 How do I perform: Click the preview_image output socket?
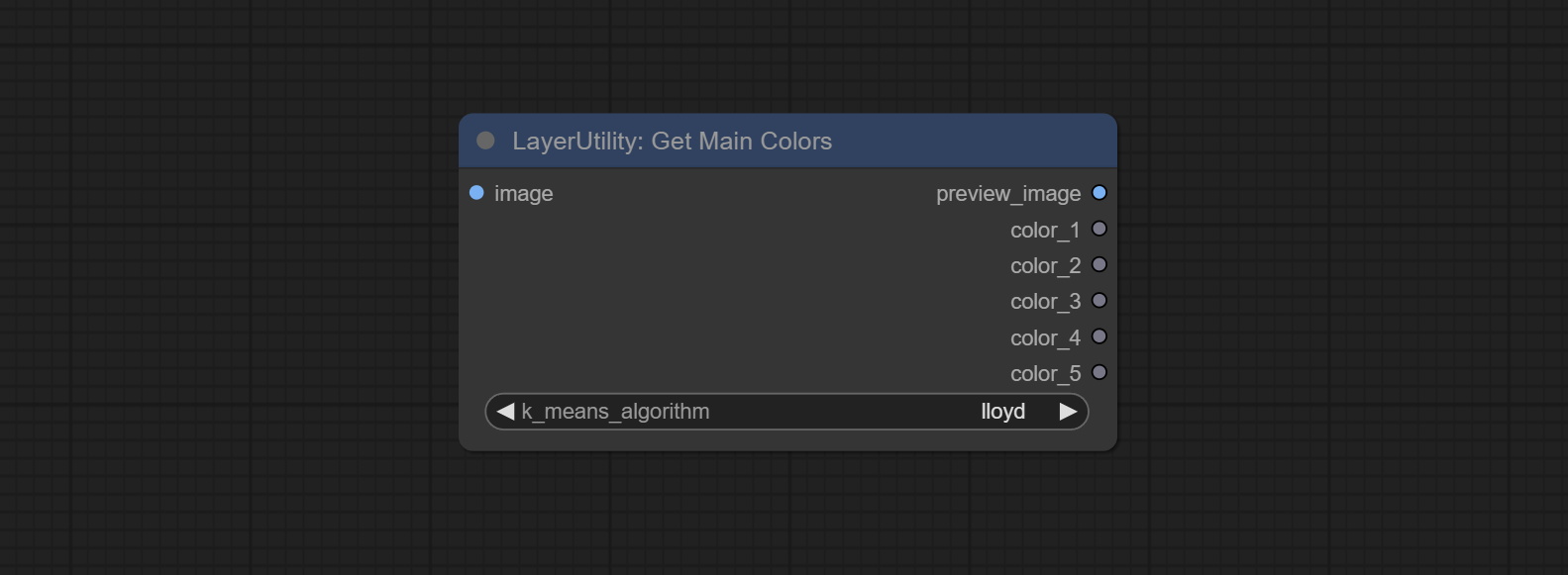[x=1098, y=193]
